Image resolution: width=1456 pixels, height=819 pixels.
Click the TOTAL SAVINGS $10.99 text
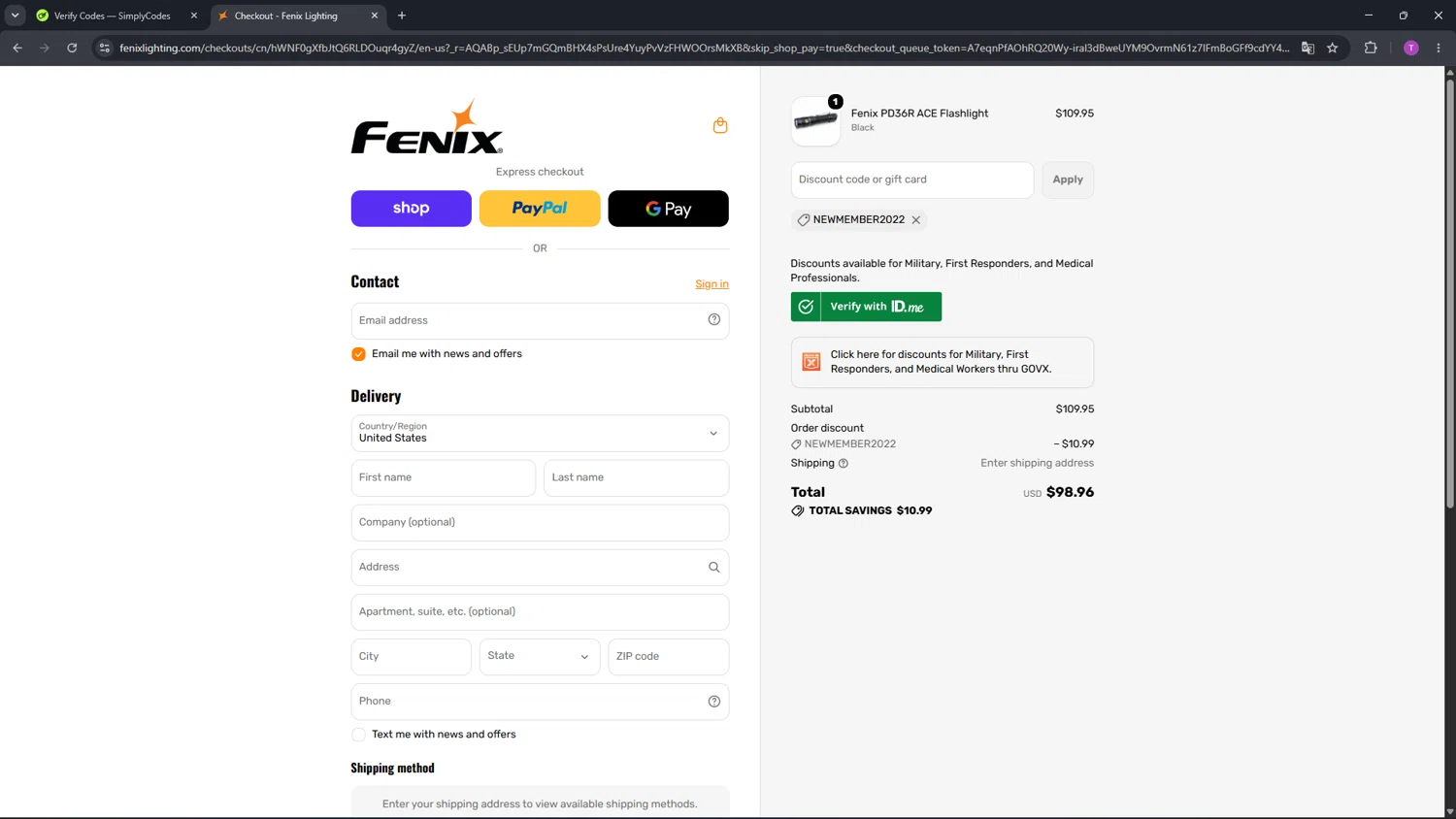tap(871, 511)
